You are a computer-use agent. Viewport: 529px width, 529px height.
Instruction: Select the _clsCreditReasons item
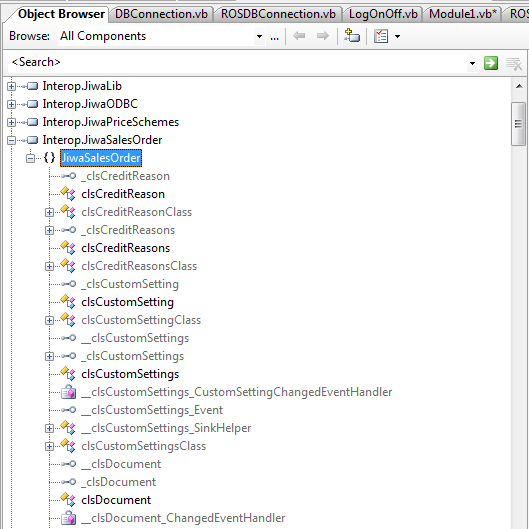tap(128, 230)
